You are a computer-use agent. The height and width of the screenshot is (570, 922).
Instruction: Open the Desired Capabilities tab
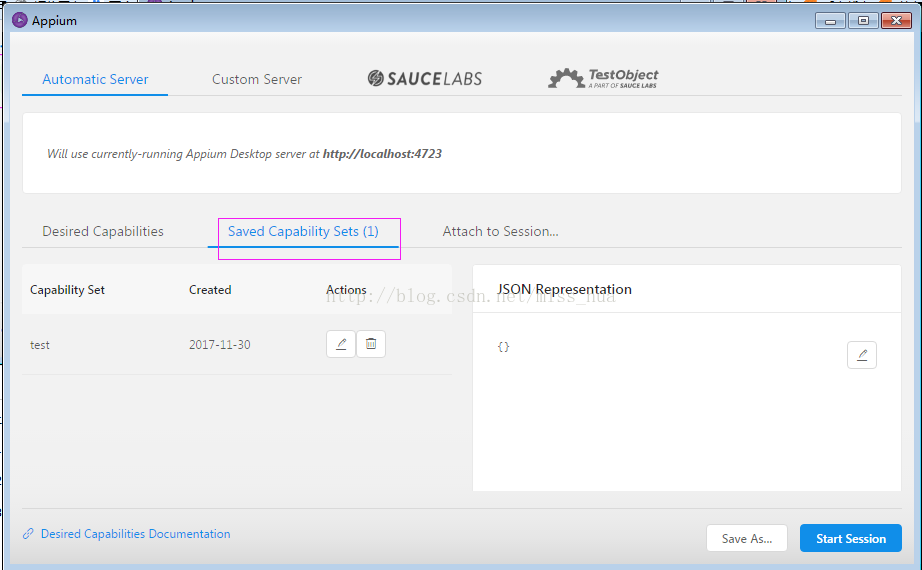coord(103,231)
